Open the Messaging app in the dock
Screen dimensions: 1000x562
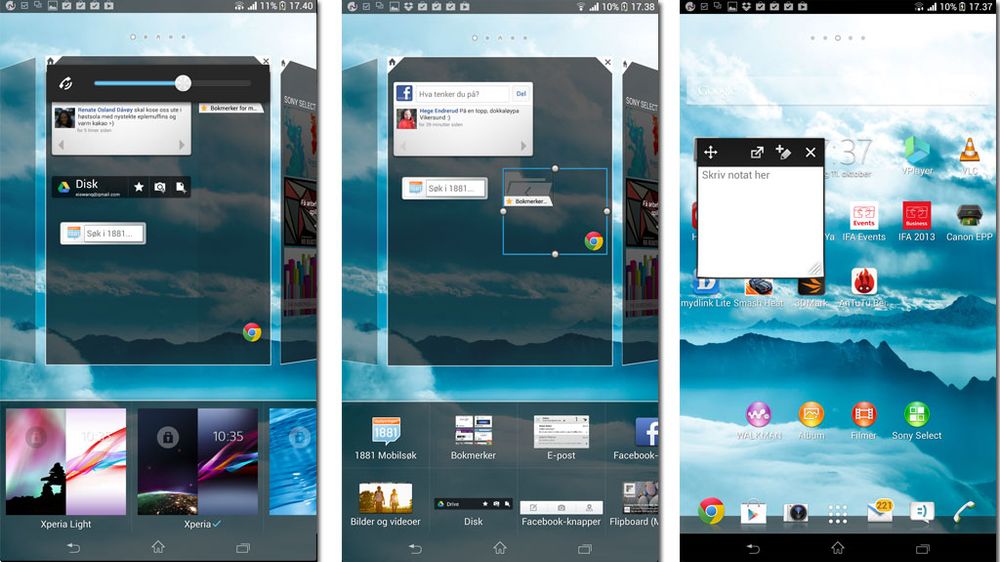point(922,512)
